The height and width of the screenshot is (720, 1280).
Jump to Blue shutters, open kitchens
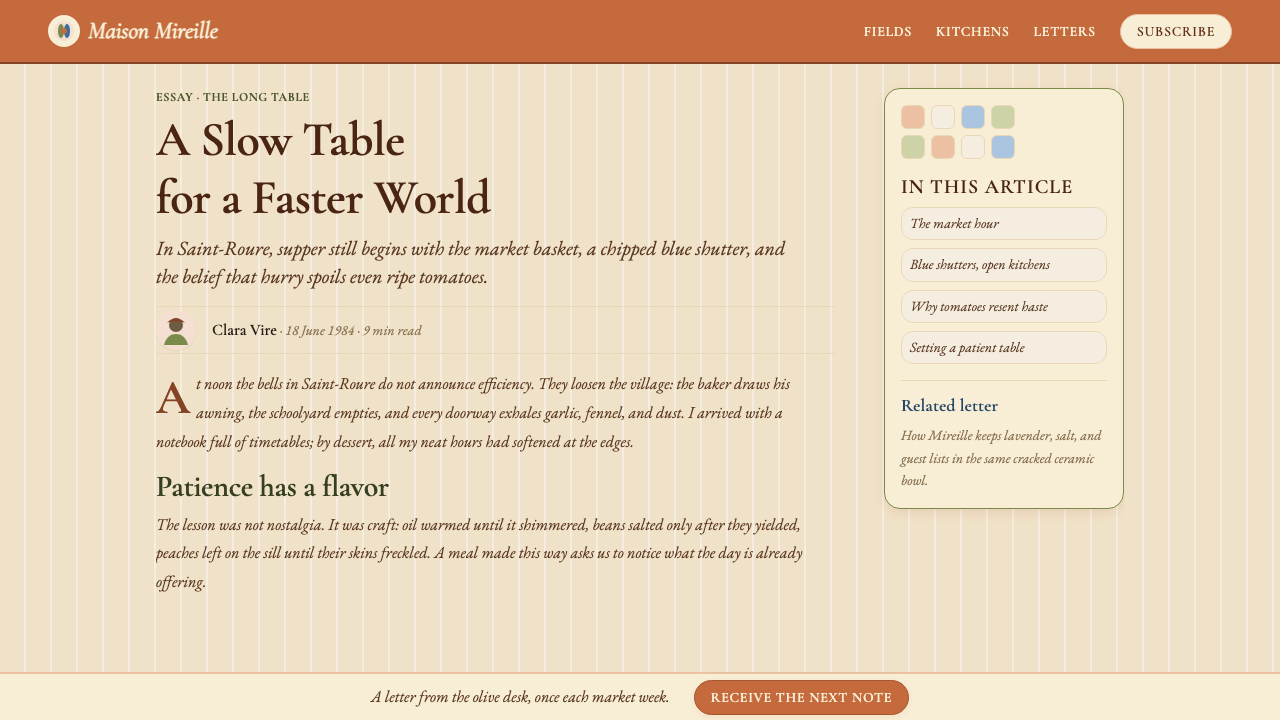(1004, 265)
